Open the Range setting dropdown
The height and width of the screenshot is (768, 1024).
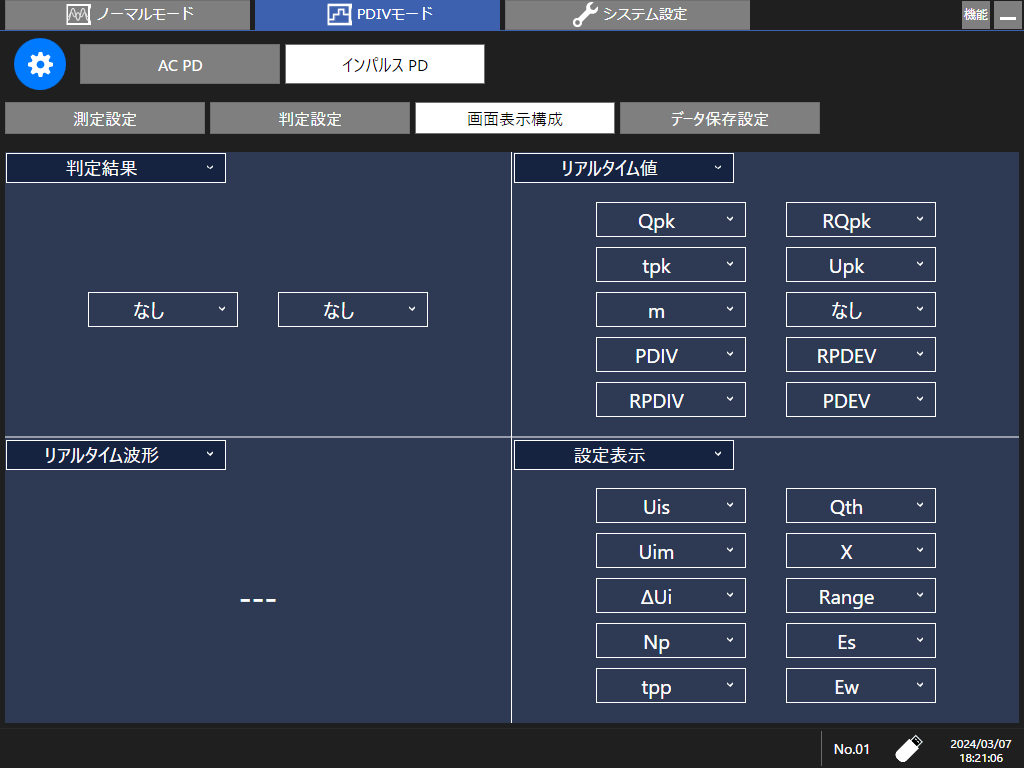tap(860, 595)
